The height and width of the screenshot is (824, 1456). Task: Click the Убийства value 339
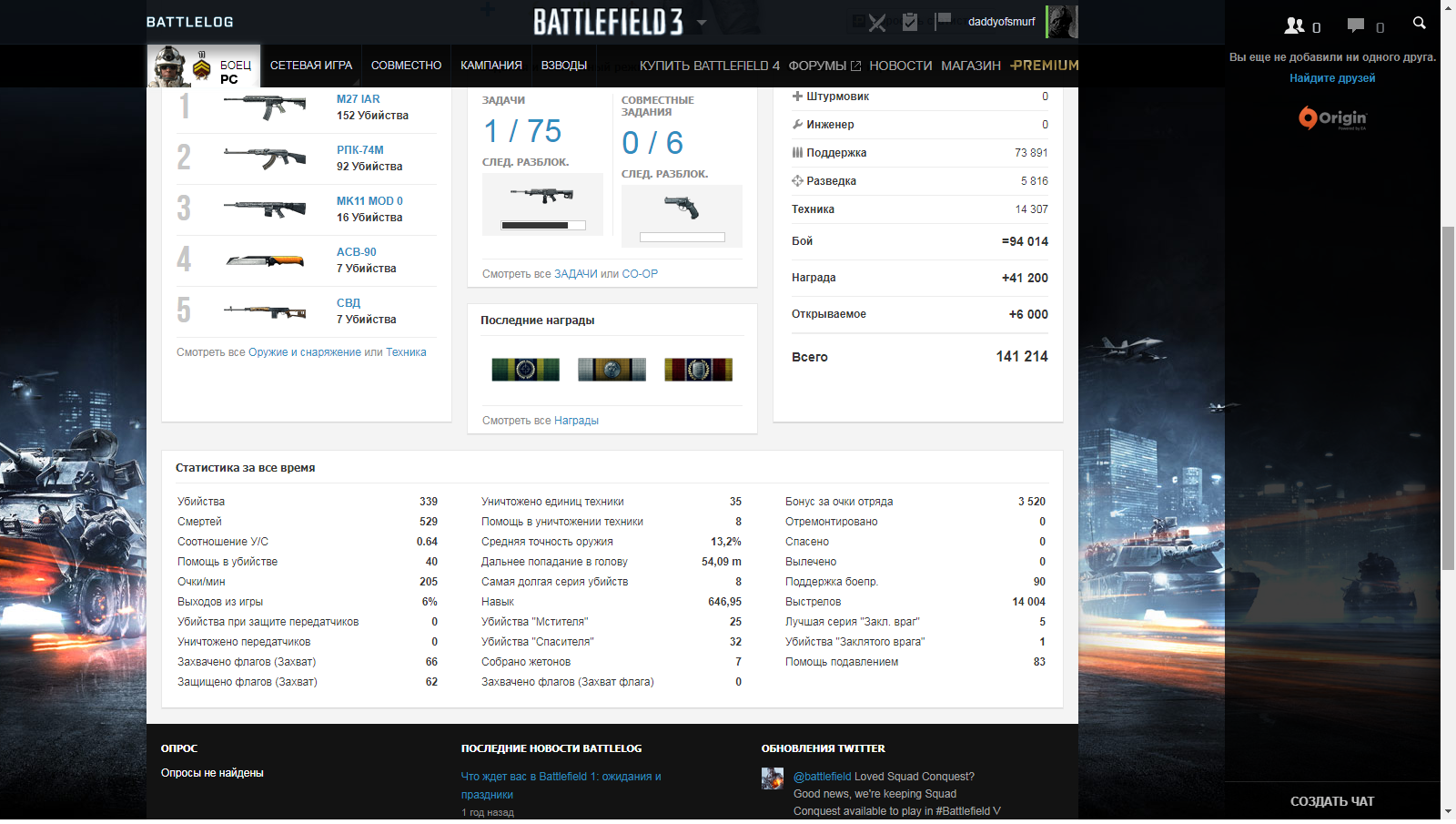tap(429, 502)
